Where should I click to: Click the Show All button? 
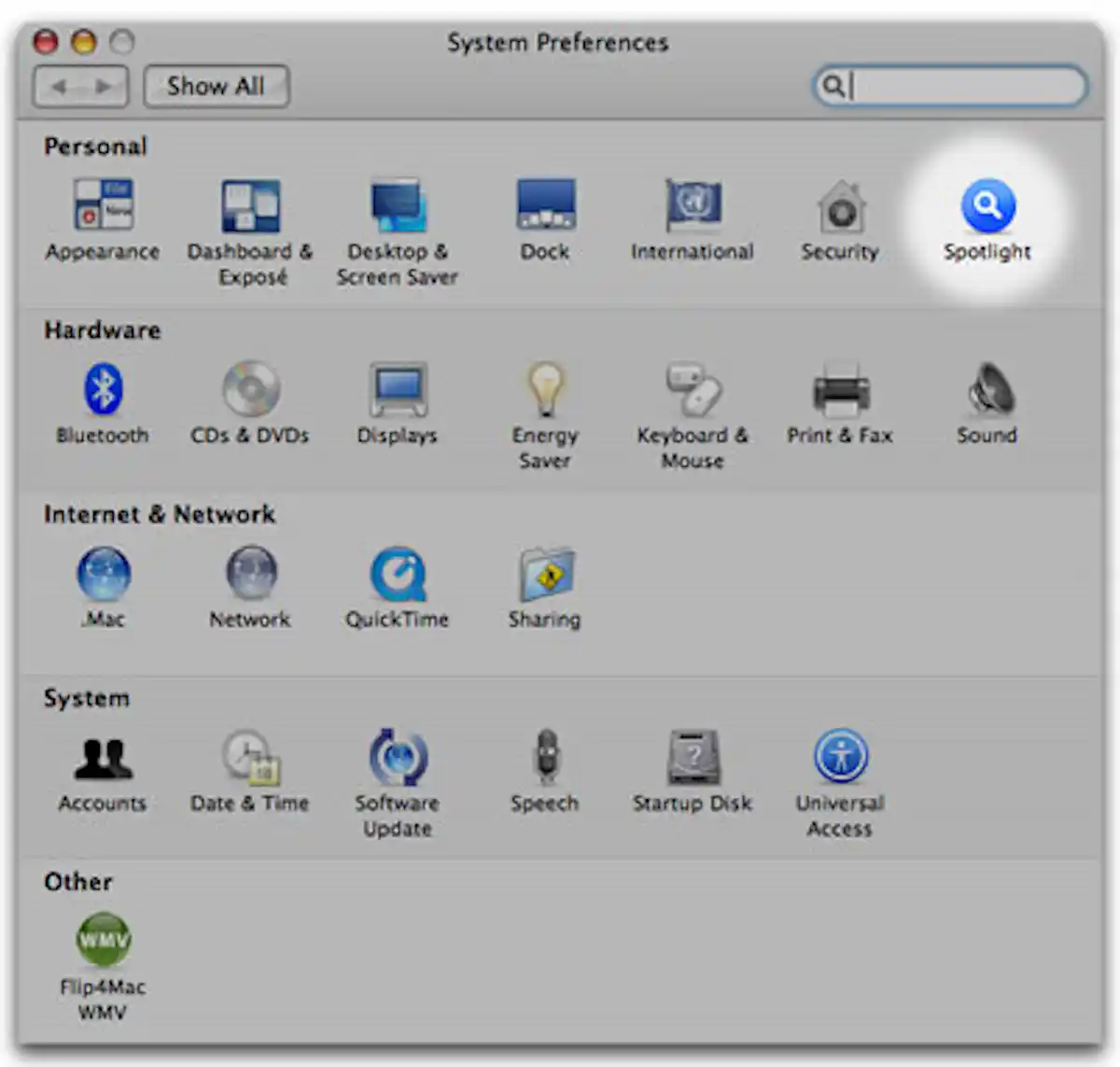tap(216, 86)
